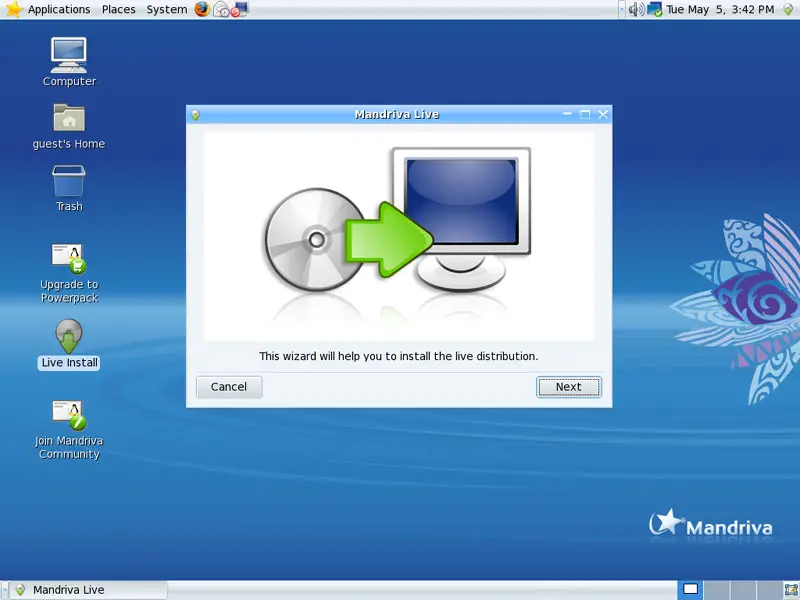Screen dimensions: 800x600
Task: Select the Computer desktop icon
Action: pos(69,62)
